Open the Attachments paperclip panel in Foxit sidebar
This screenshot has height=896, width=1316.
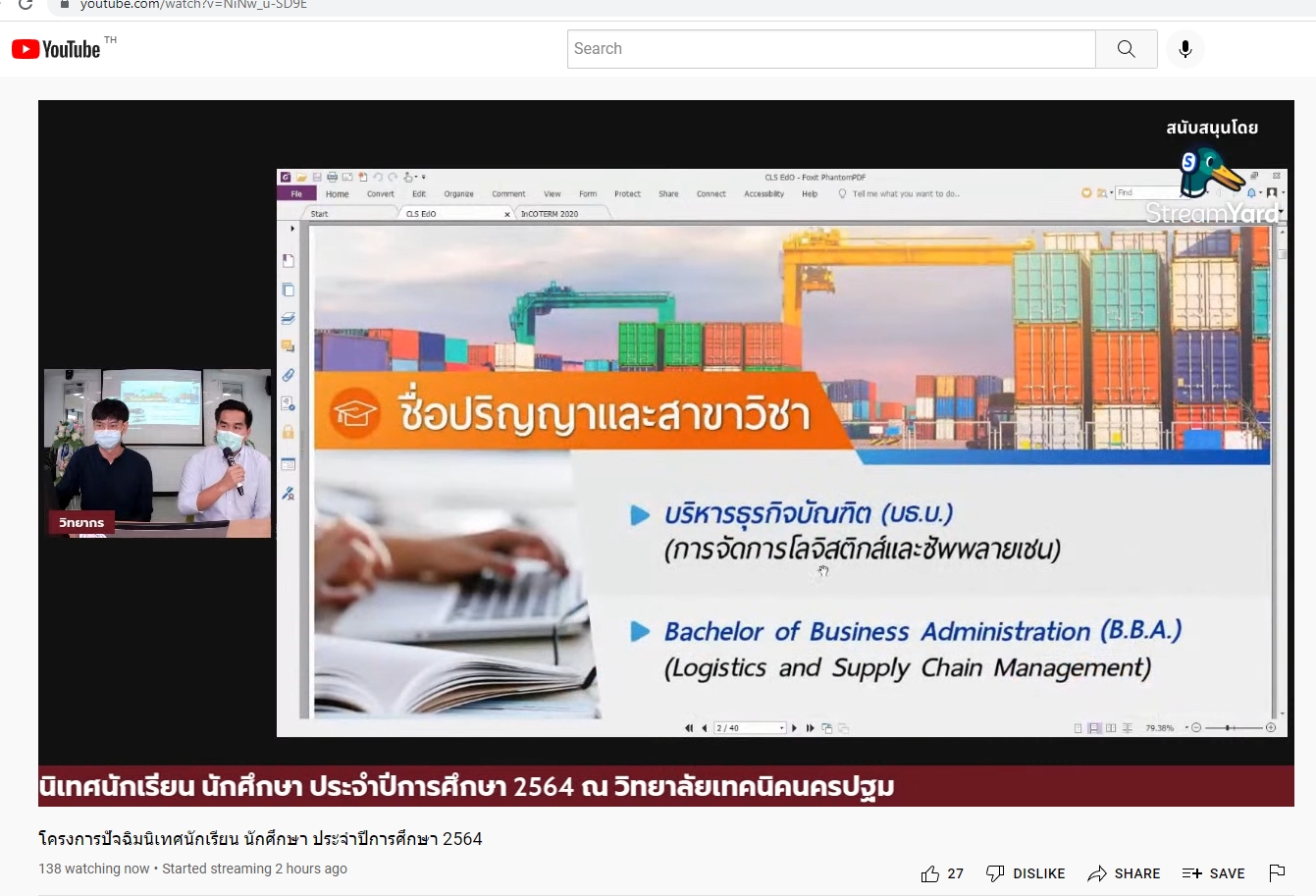289,375
